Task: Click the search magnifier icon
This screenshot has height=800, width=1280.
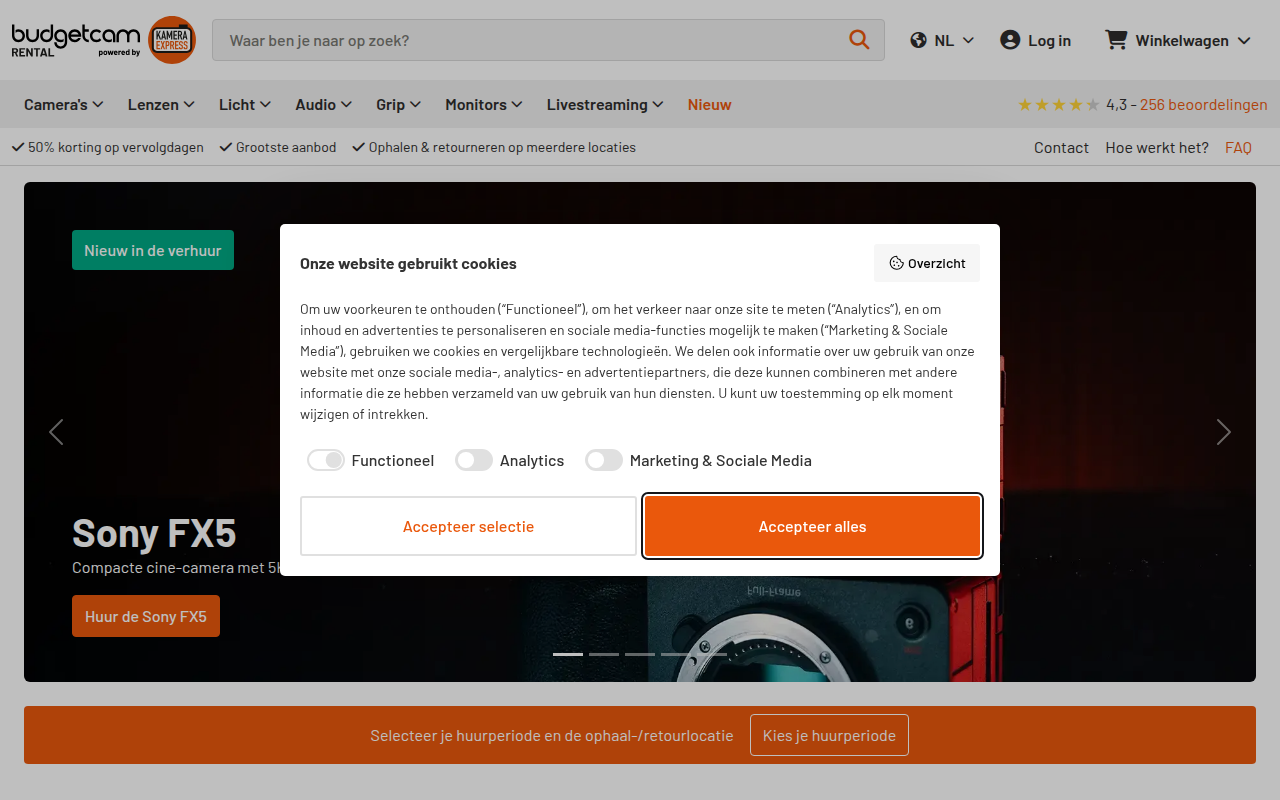Action: [x=859, y=40]
